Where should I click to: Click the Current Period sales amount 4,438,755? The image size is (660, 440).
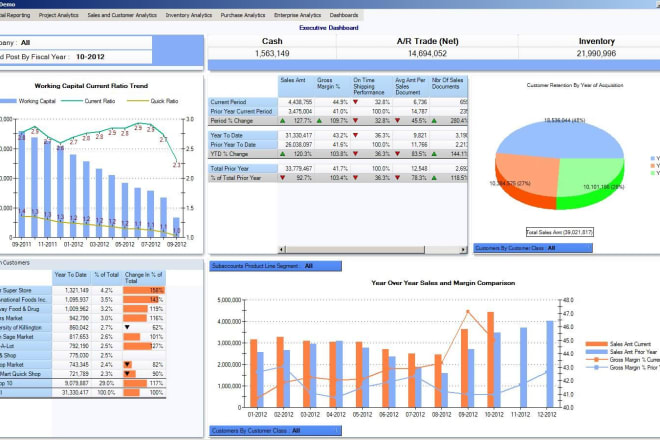click(300, 102)
